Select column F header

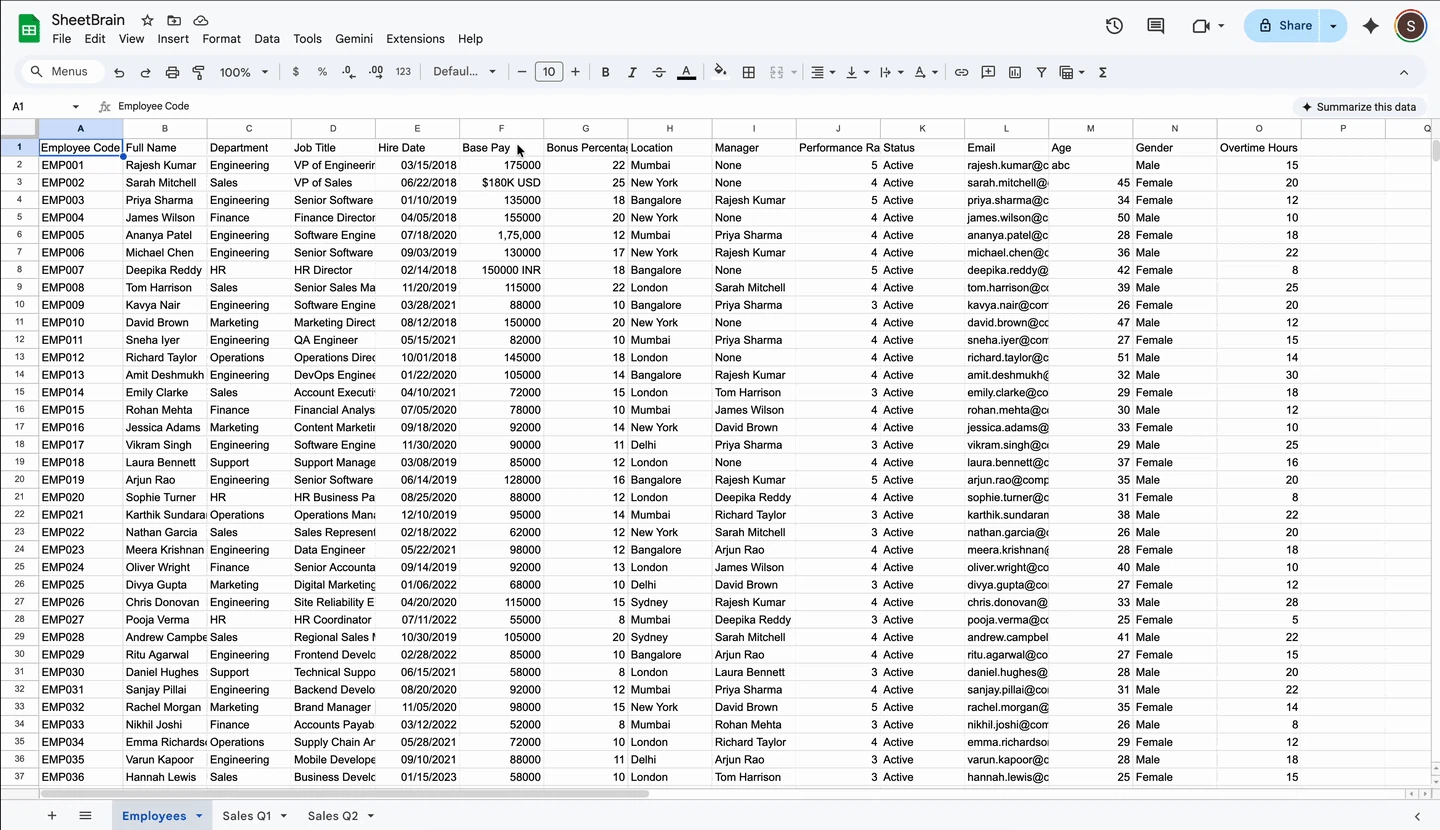click(501, 128)
